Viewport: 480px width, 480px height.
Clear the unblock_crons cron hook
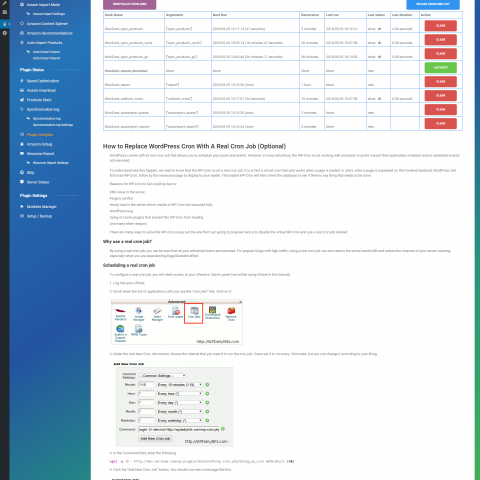coord(440,96)
